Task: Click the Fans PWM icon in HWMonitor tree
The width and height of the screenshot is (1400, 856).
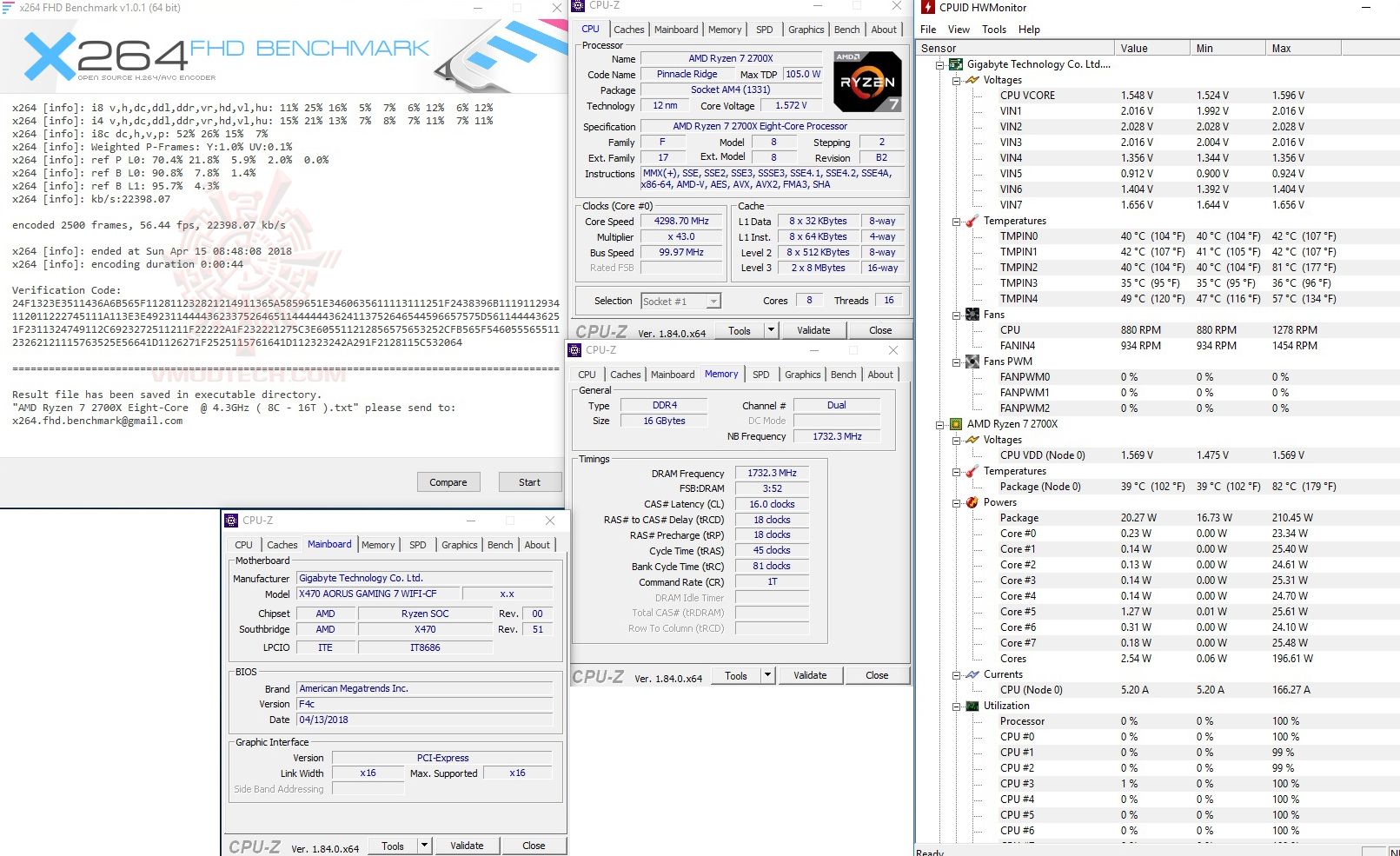Action: (x=972, y=362)
